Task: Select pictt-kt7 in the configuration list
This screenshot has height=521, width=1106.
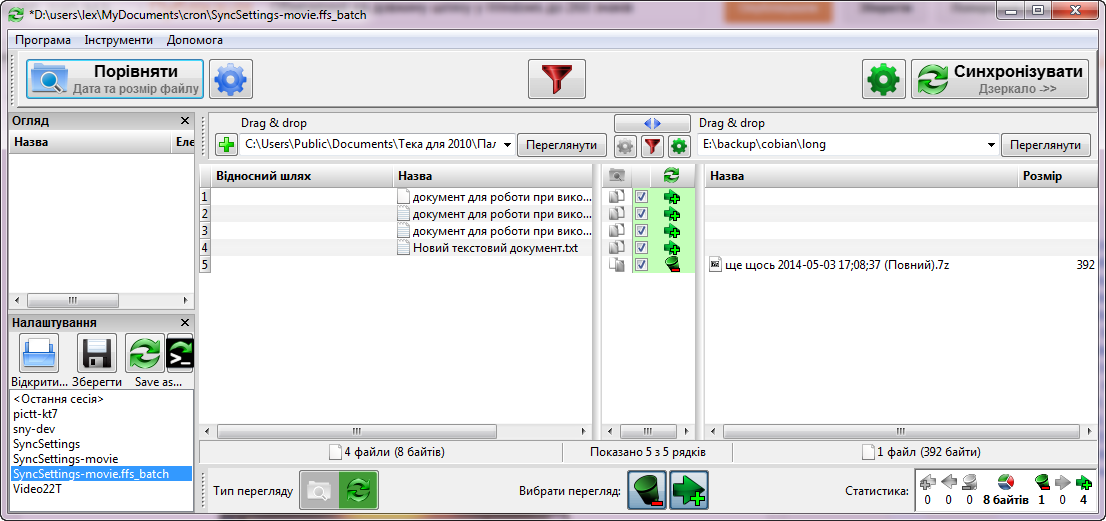Action: [35, 414]
